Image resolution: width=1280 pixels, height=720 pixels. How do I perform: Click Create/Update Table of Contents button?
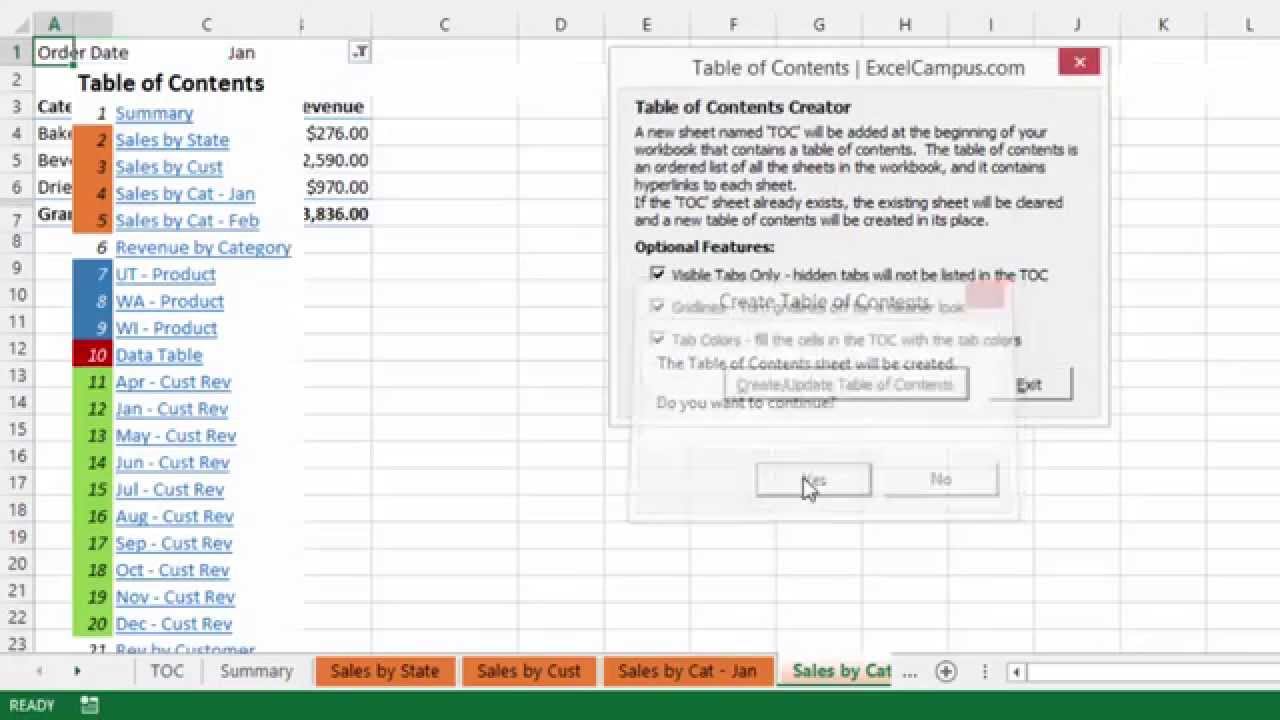(846, 384)
